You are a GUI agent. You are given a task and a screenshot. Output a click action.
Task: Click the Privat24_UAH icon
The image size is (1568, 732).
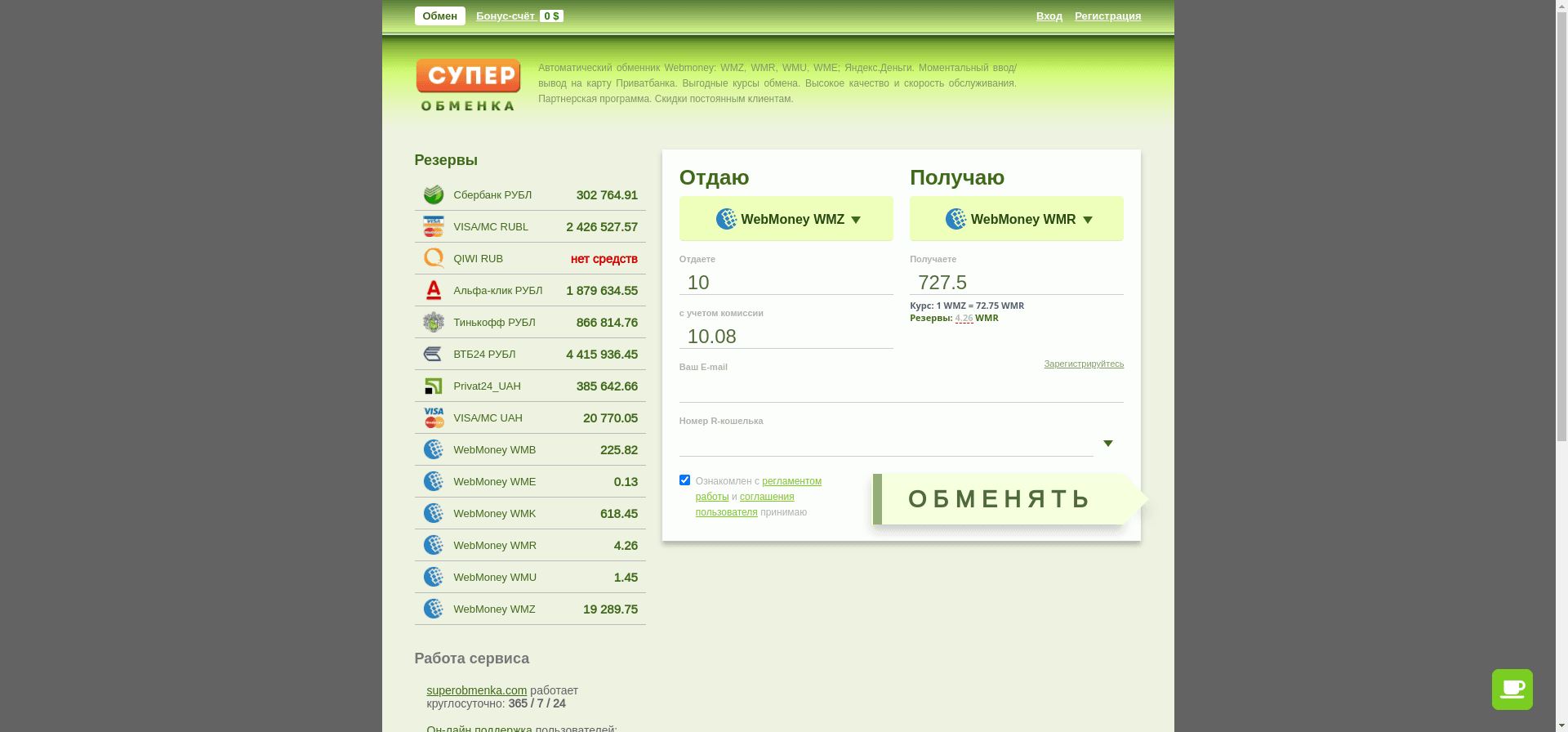tap(434, 386)
